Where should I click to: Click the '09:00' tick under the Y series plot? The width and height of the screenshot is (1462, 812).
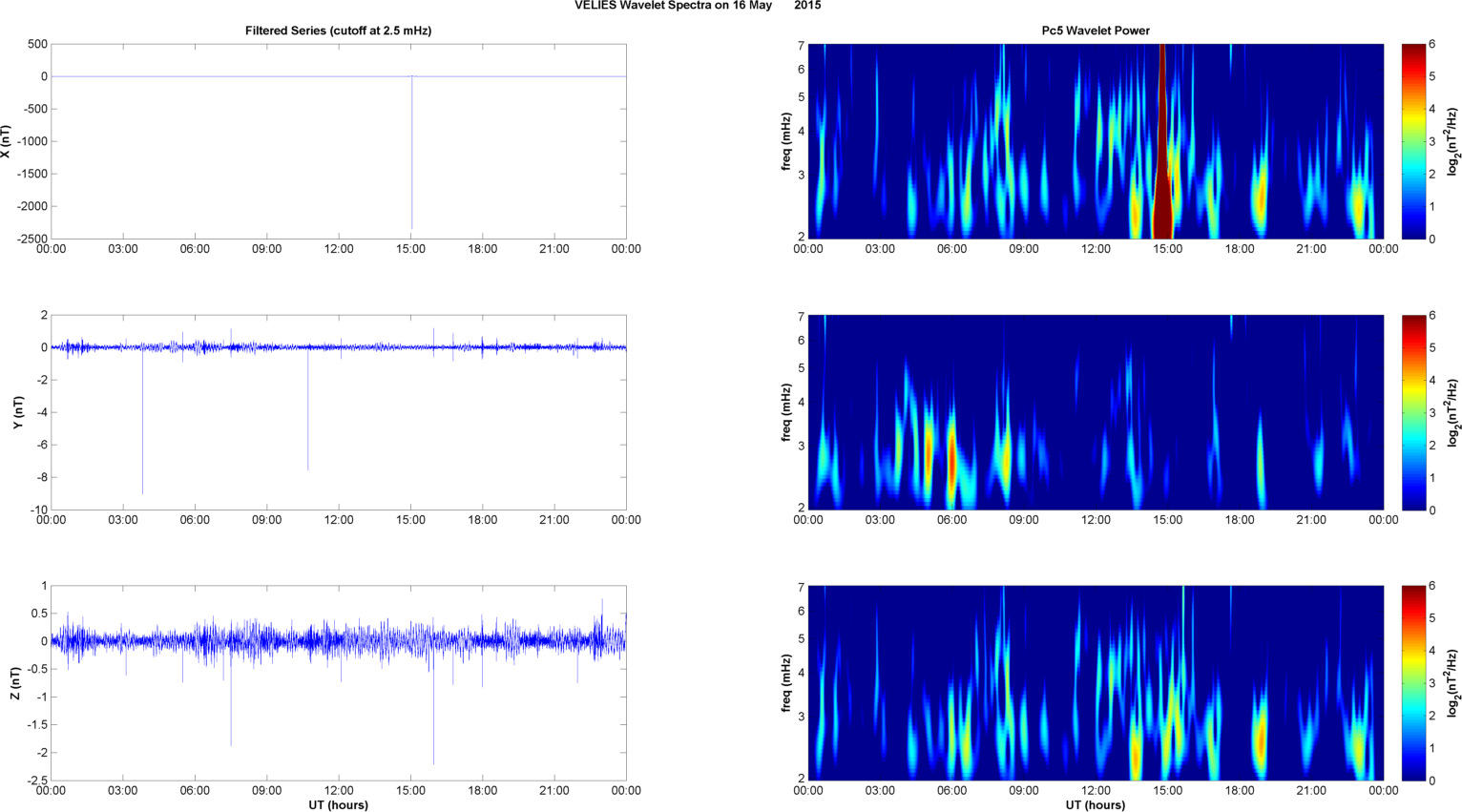(x=266, y=520)
